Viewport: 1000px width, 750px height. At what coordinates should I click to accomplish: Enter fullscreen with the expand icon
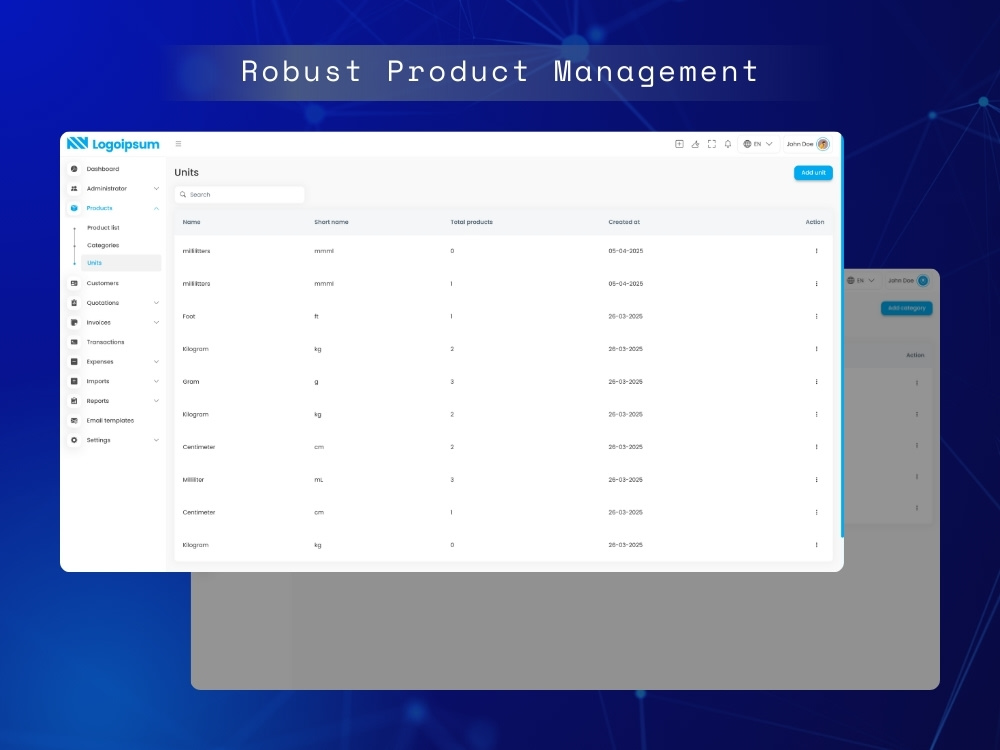pyautogui.click(x=712, y=144)
